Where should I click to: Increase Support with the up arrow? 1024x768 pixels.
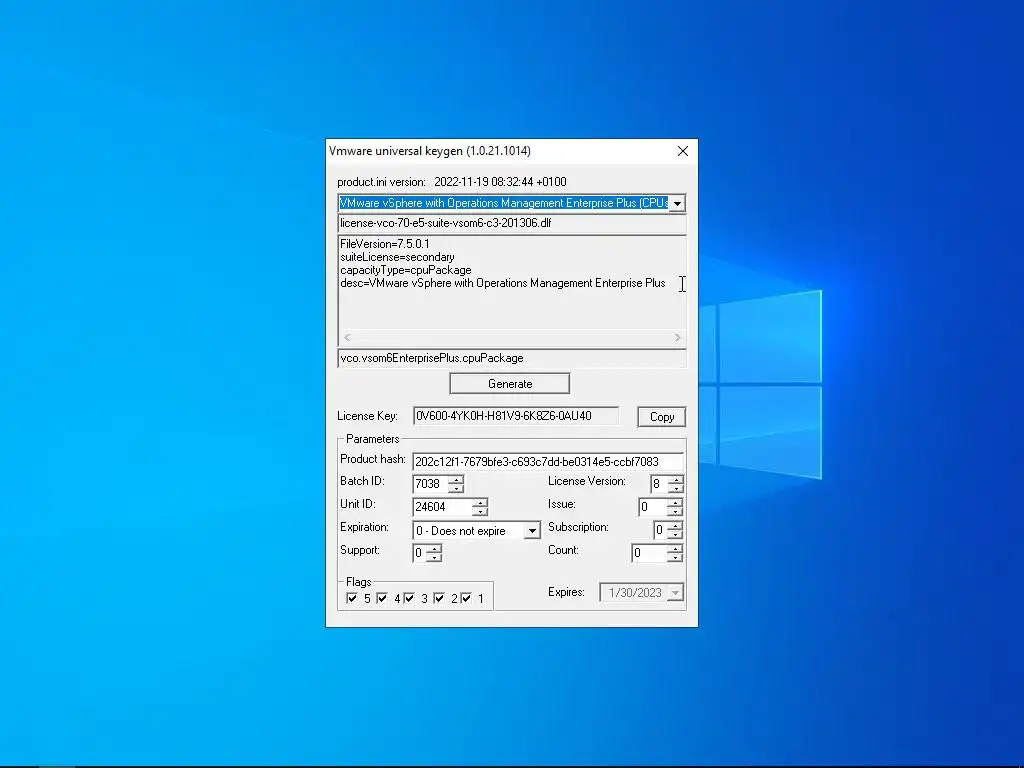pyautogui.click(x=434, y=549)
